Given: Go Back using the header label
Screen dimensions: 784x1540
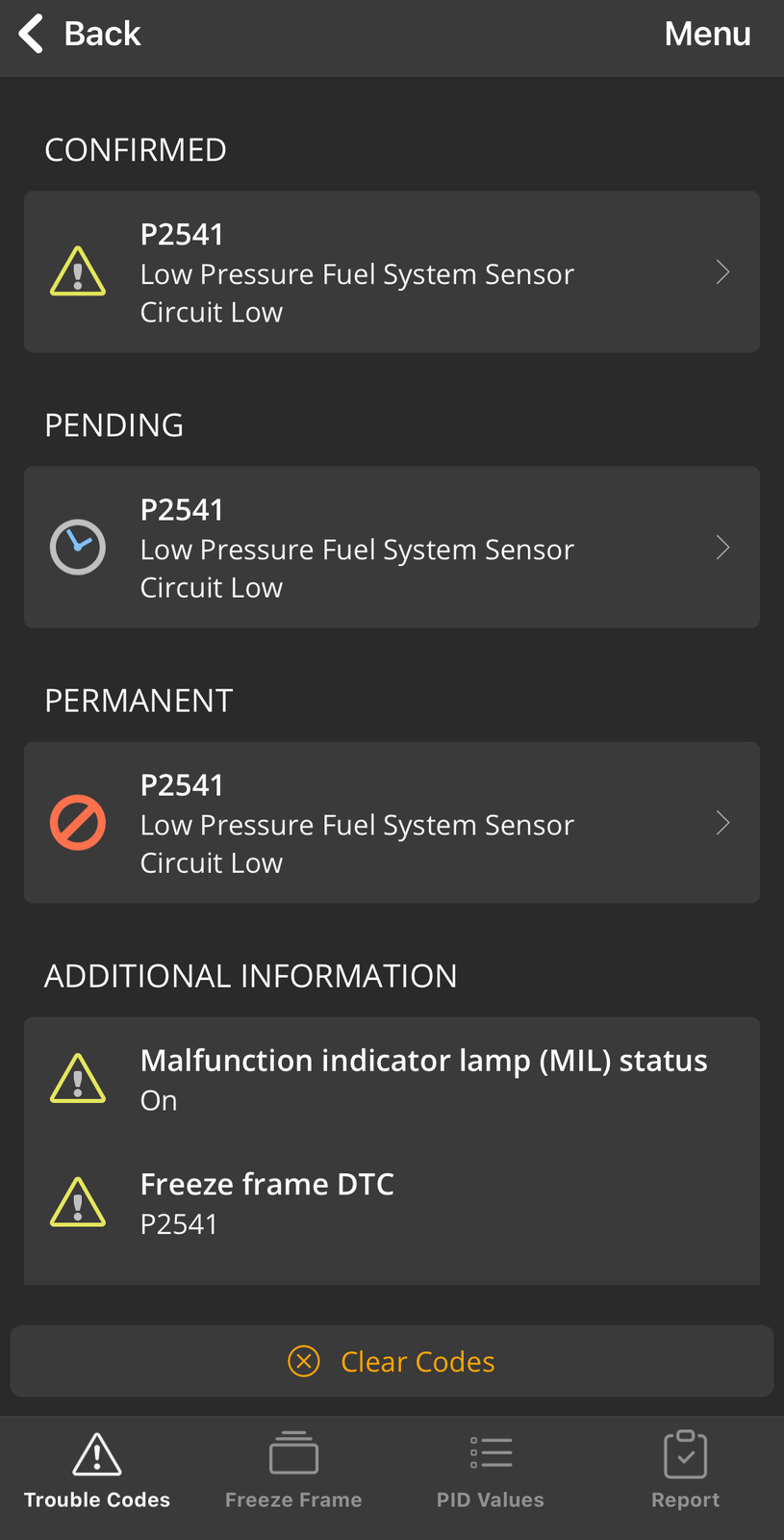Looking at the screenshot, I should (x=102, y=34).
